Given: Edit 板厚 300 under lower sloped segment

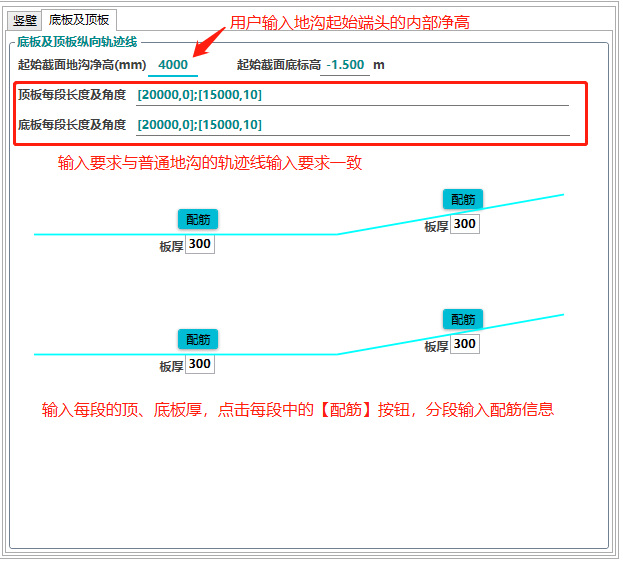Looking at the screenshot, I should [x=465, y=344].
